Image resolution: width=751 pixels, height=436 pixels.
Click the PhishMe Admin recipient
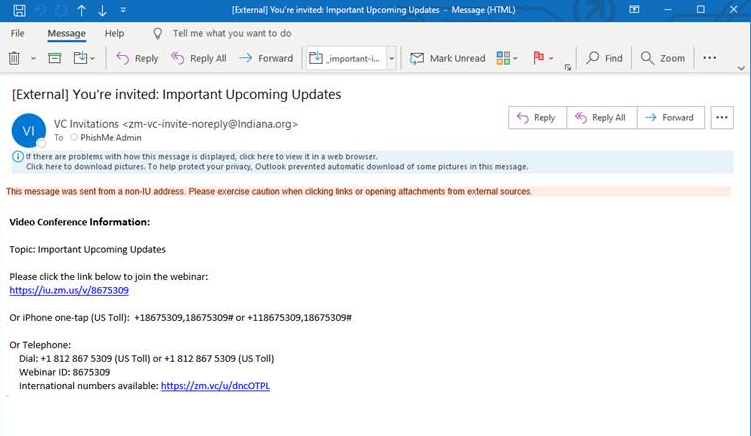point(111,138)
